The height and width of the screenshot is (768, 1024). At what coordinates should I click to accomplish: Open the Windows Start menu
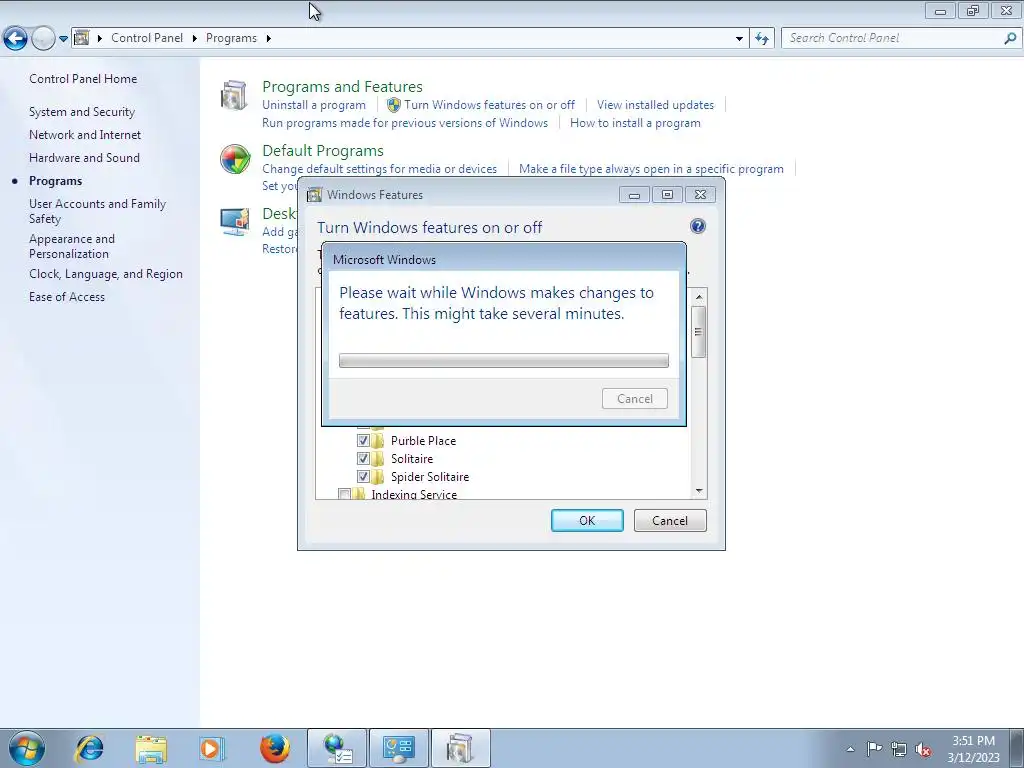pos(27,748)
